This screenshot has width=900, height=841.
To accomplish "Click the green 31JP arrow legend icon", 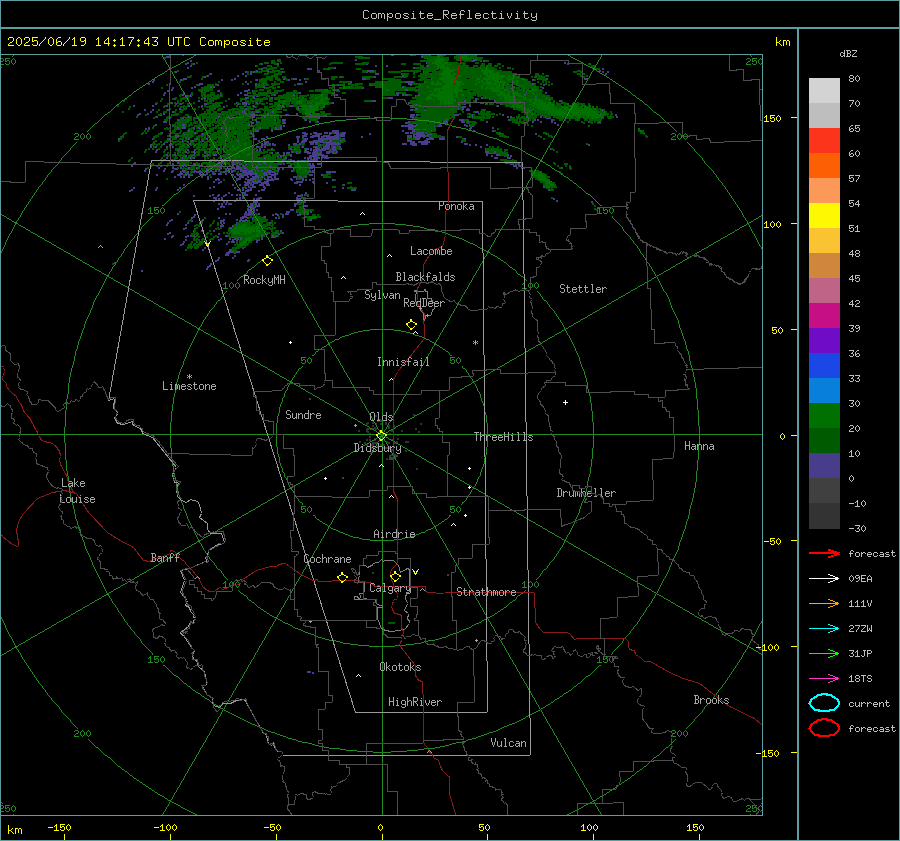I will tap(824, 653).
